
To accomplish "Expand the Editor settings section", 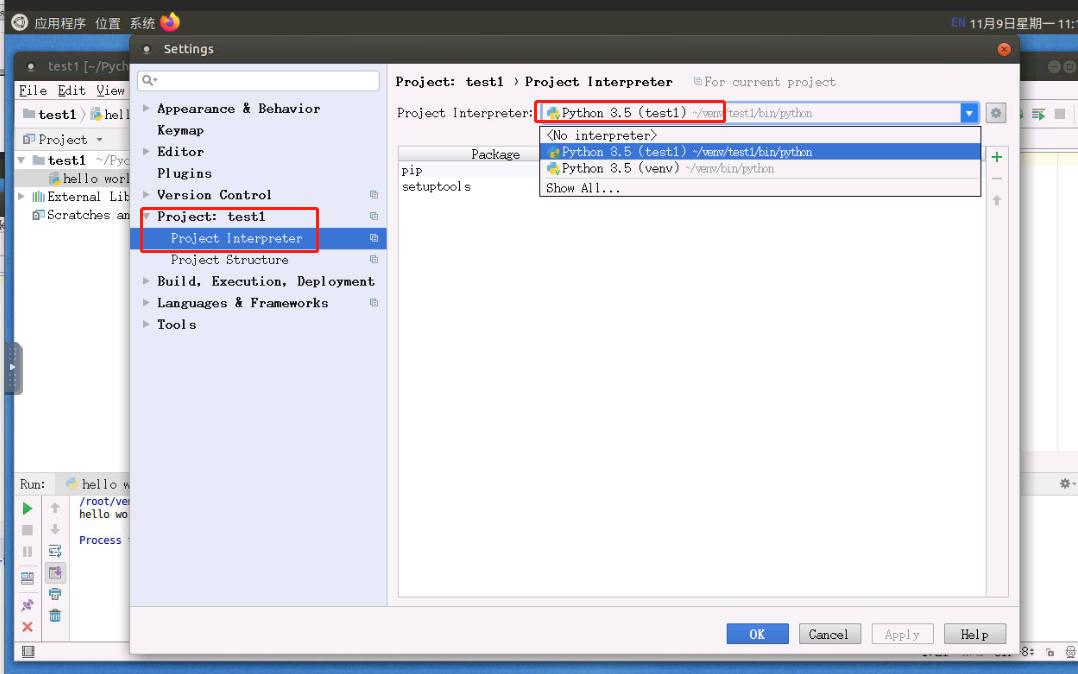I will tap(146, 151).
